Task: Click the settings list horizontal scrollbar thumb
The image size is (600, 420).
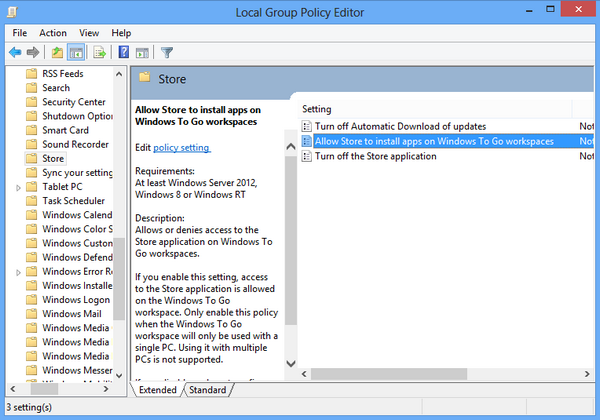Action: 389,374
